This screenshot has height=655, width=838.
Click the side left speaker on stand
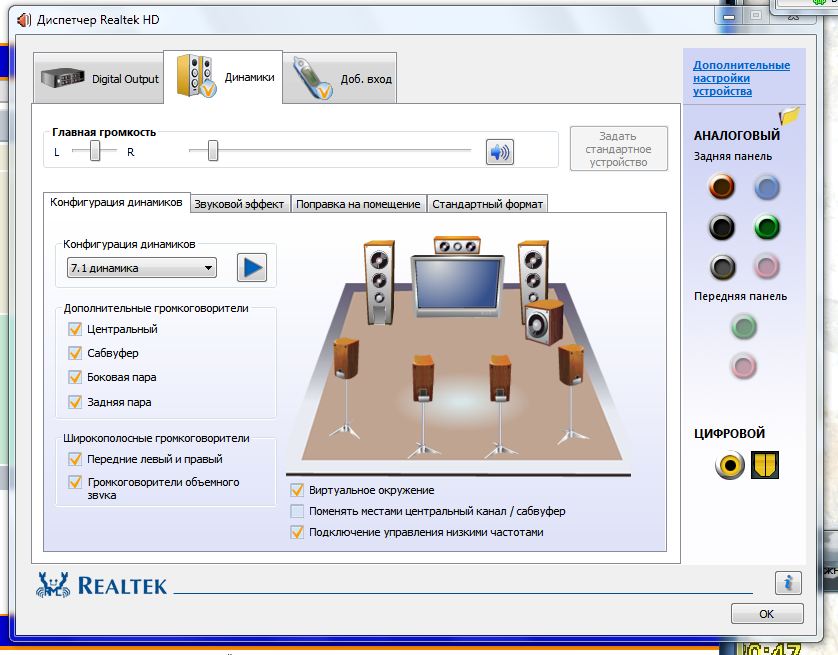coord(346,387)
